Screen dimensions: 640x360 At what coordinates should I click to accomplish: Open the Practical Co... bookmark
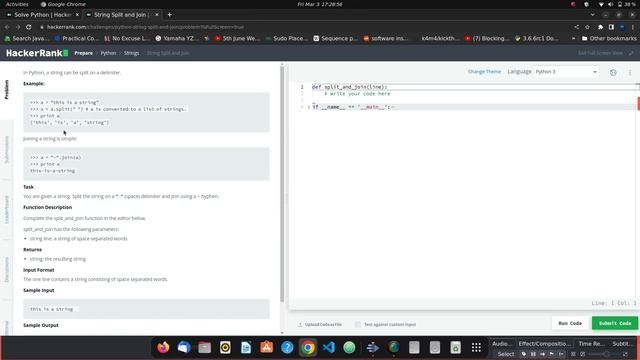pos(76,38)
